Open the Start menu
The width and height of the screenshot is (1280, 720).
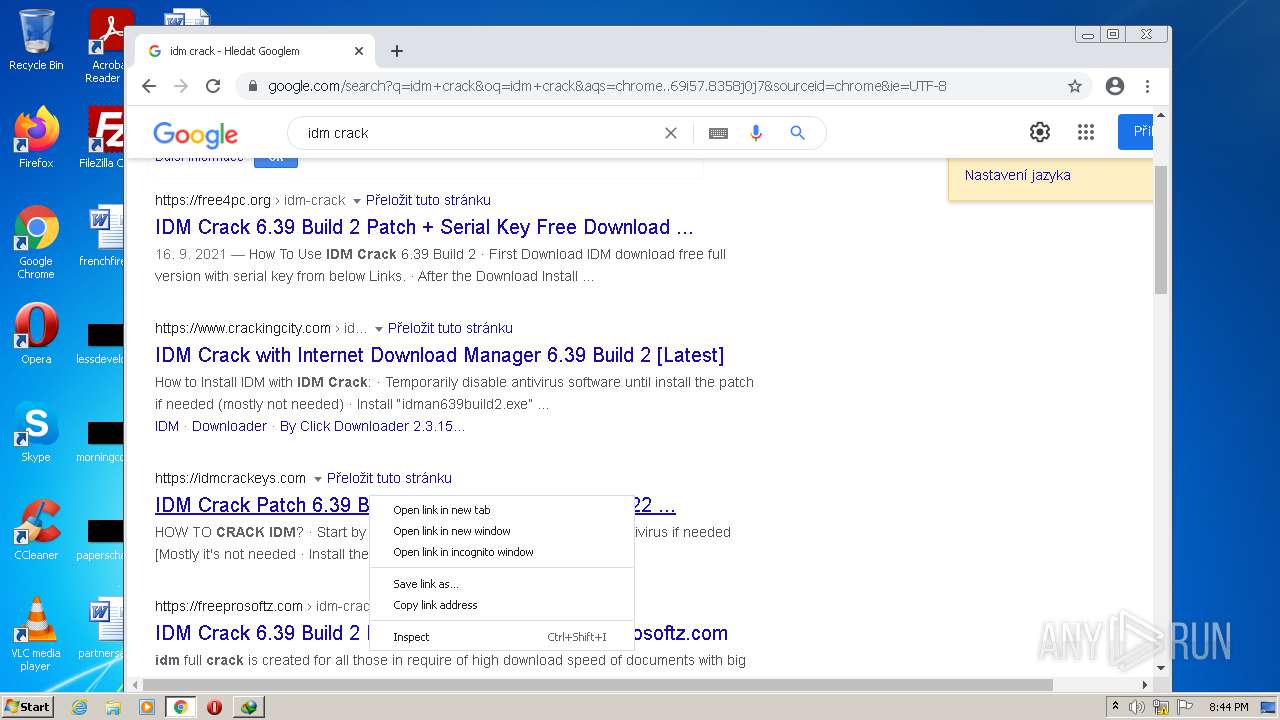click(x=27, y=707)
